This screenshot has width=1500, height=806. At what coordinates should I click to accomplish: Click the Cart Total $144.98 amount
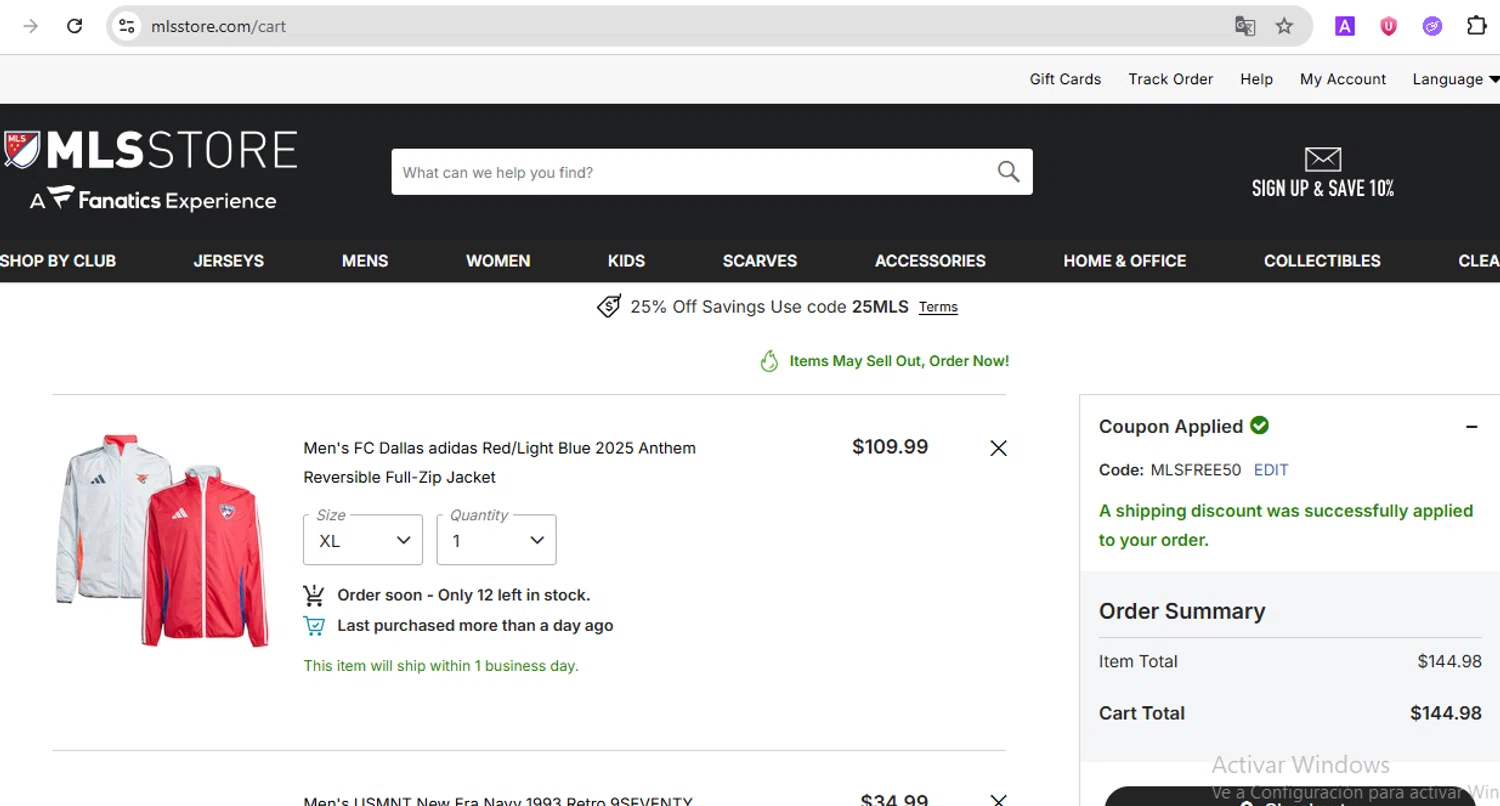[x=1446, y=713]
